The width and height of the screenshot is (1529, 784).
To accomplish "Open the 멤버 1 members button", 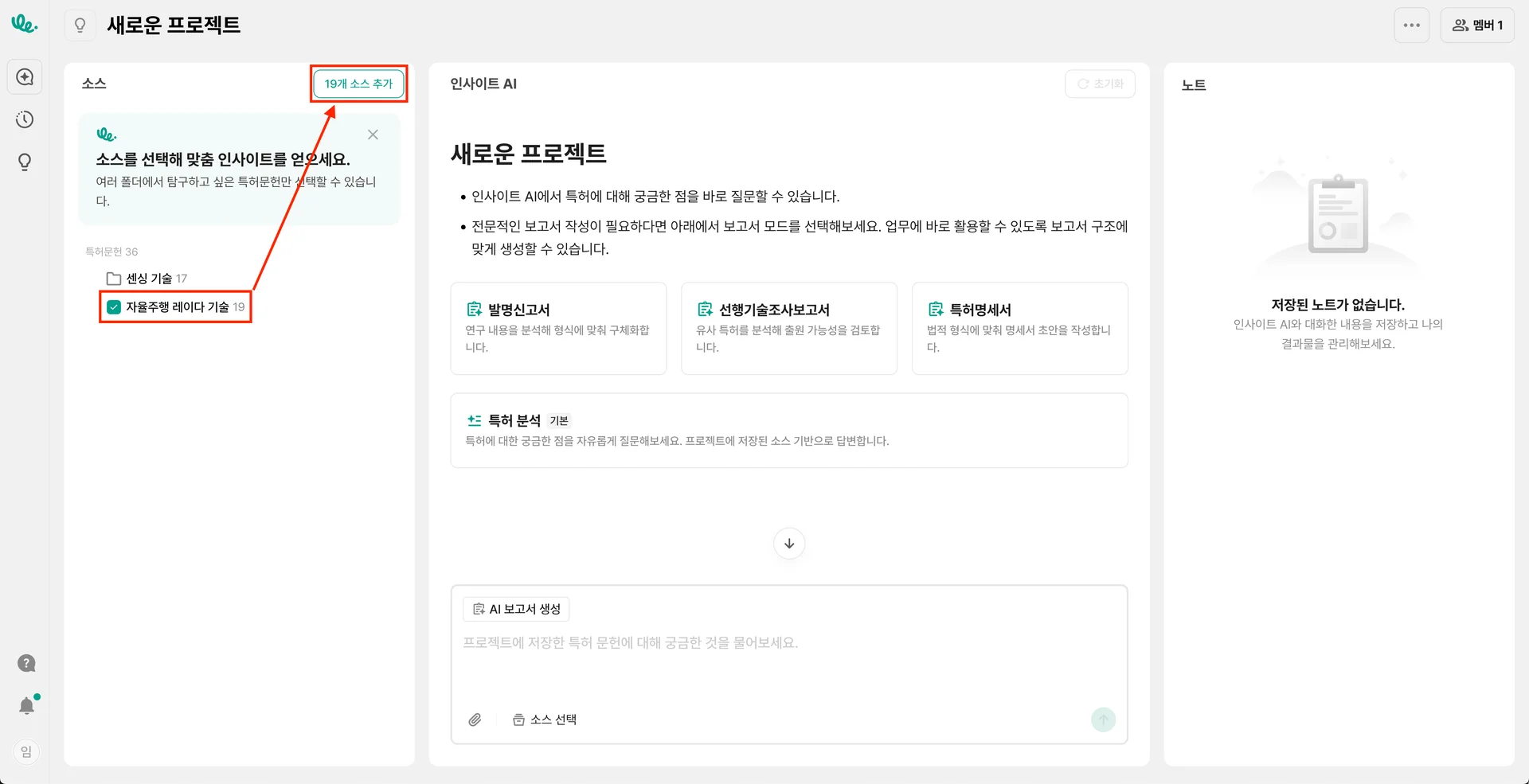I will 1477,25.
